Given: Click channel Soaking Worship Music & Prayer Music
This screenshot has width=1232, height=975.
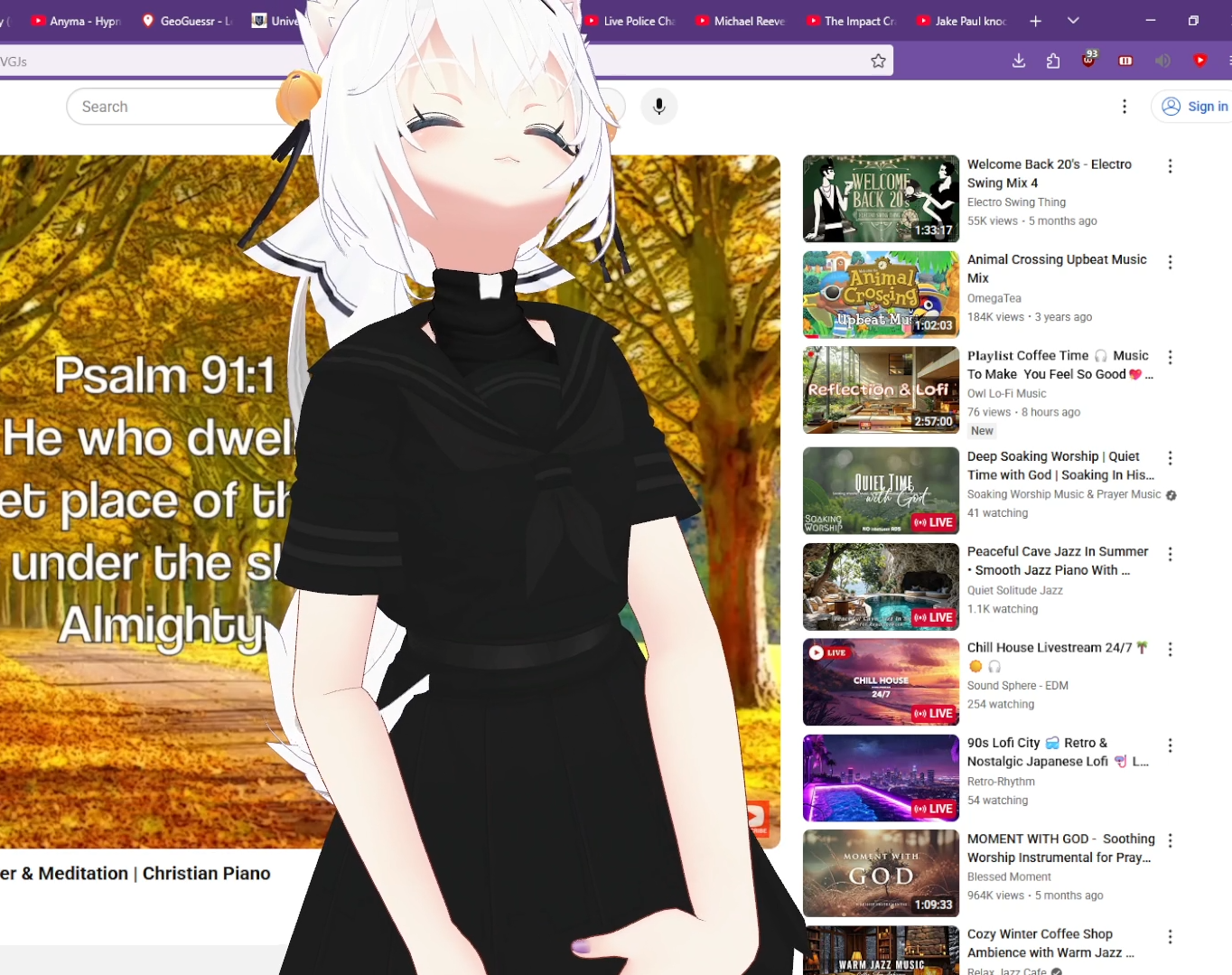Looking at the screenshot, I should pos(1064,494).
